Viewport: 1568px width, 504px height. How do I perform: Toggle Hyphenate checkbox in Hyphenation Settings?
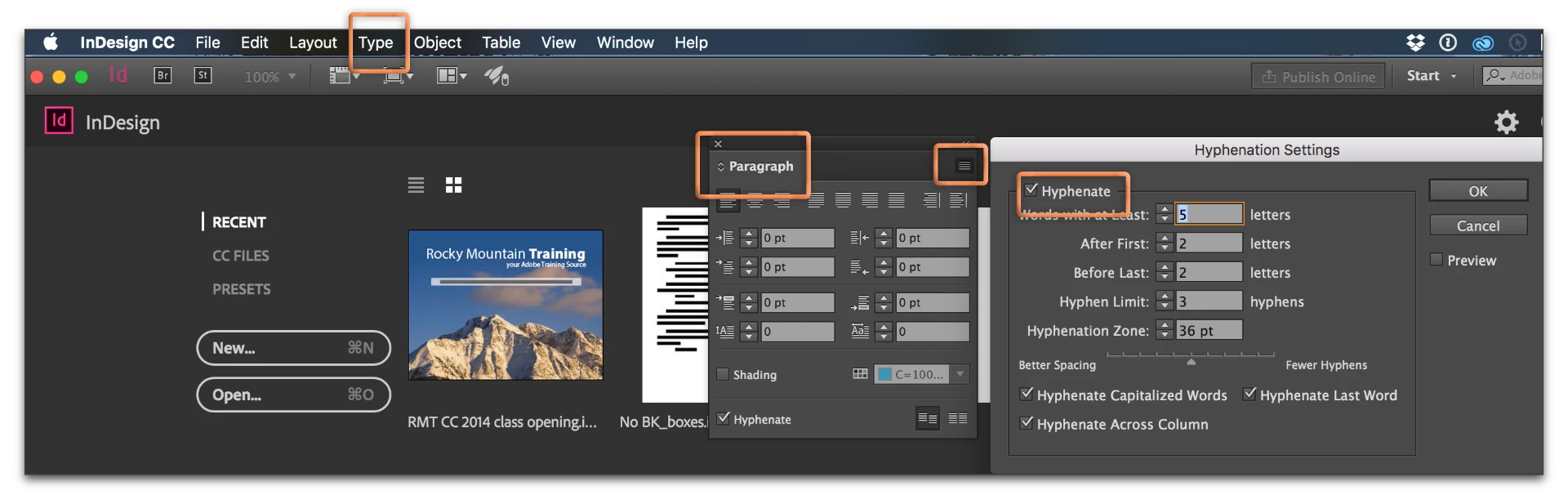tap(1031, 190)
